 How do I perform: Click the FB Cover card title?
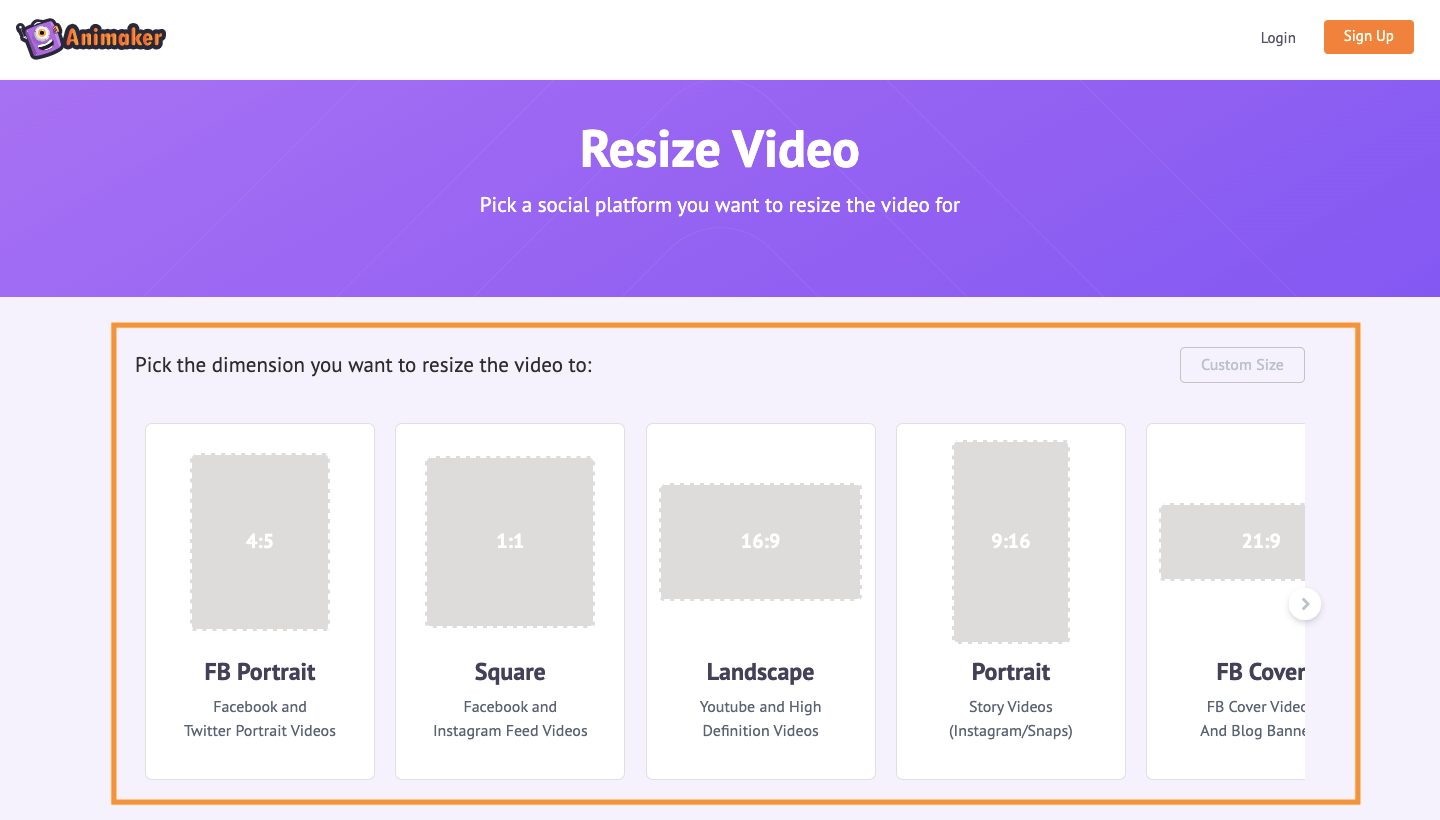coord(1259,672)
